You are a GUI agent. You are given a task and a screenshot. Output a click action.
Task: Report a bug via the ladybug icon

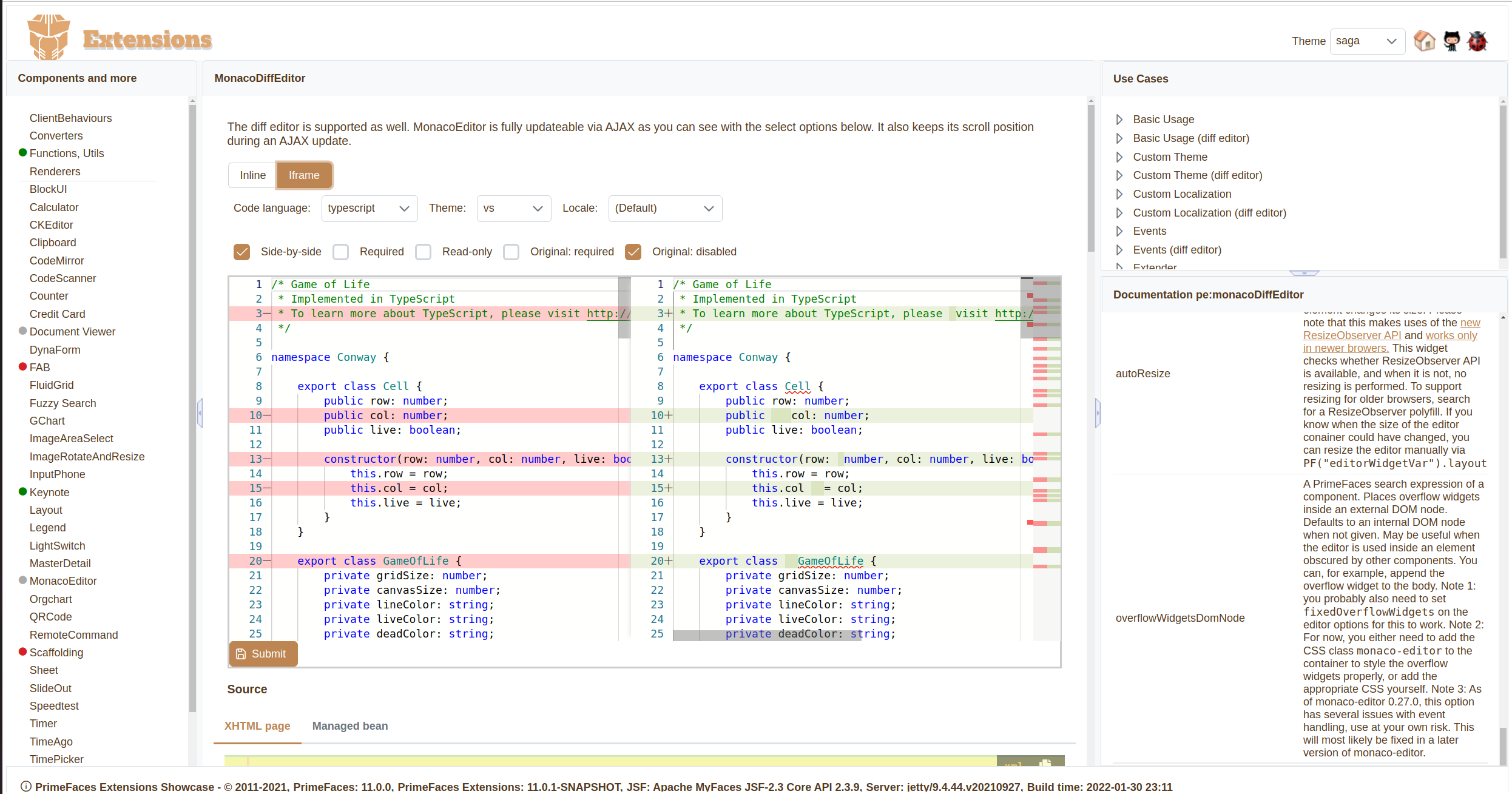pos(1477,41)
